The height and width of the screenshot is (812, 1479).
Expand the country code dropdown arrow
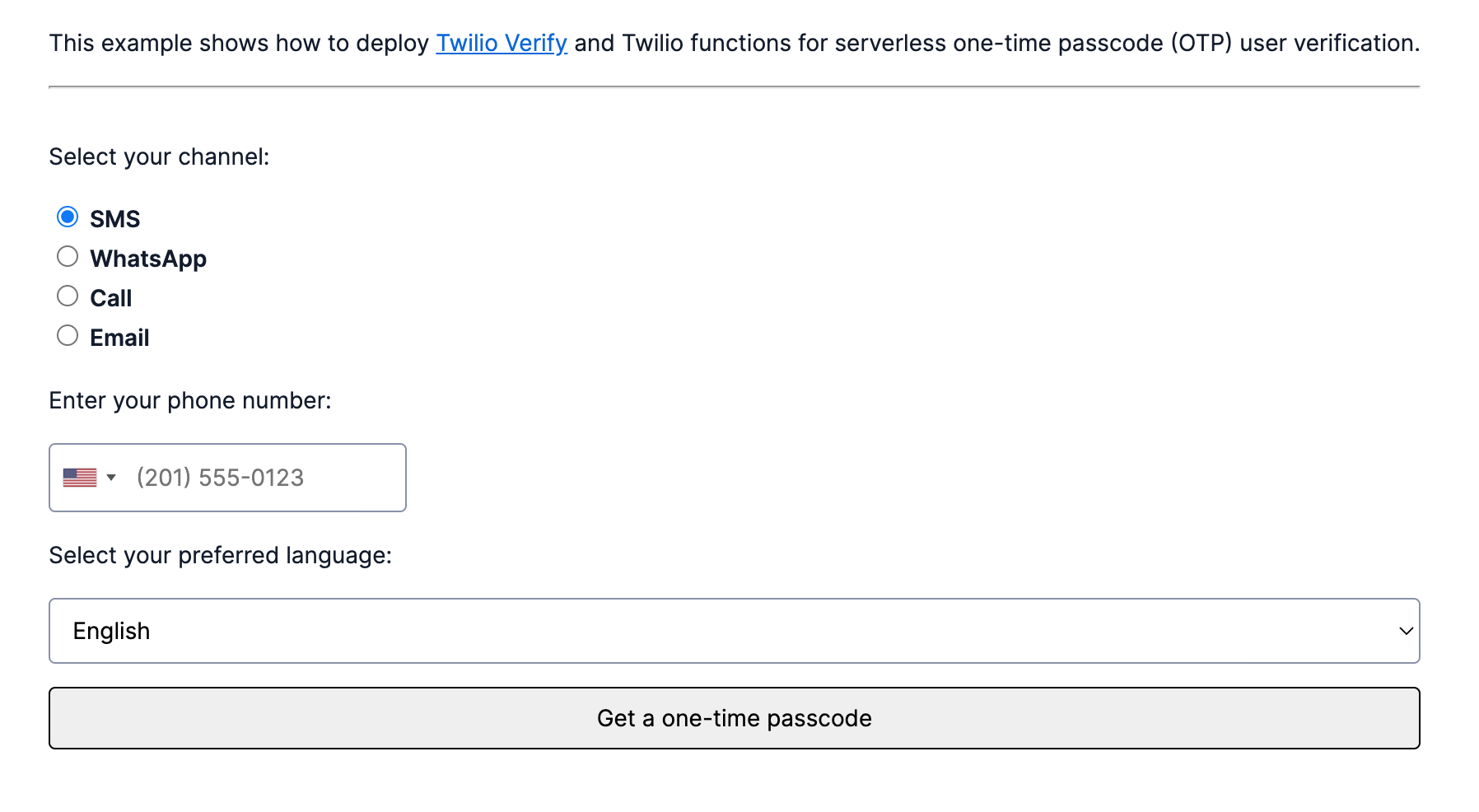(x=111, y=478)
